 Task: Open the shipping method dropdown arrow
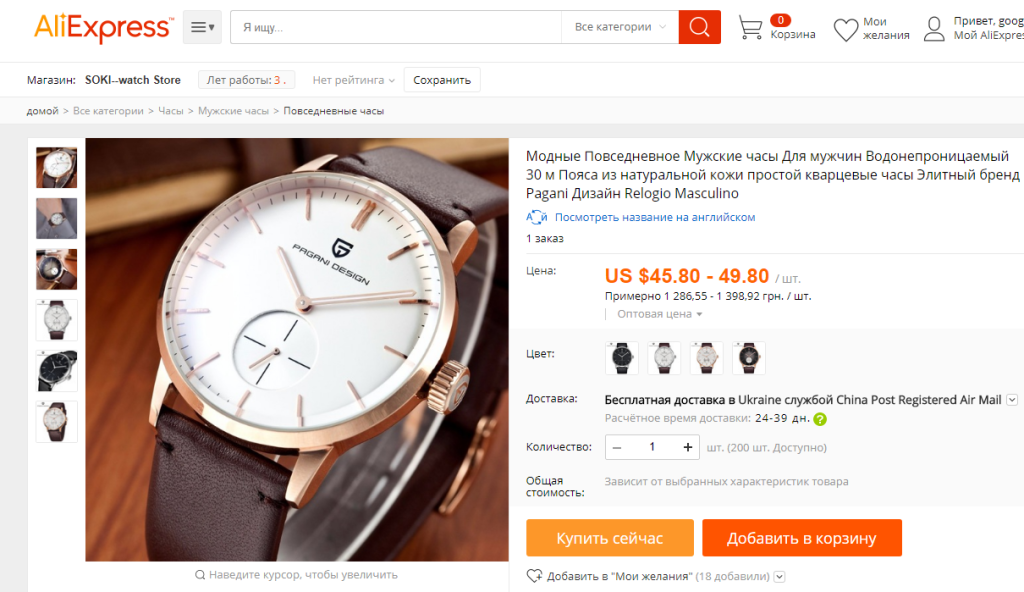(x=1012, y=400)
